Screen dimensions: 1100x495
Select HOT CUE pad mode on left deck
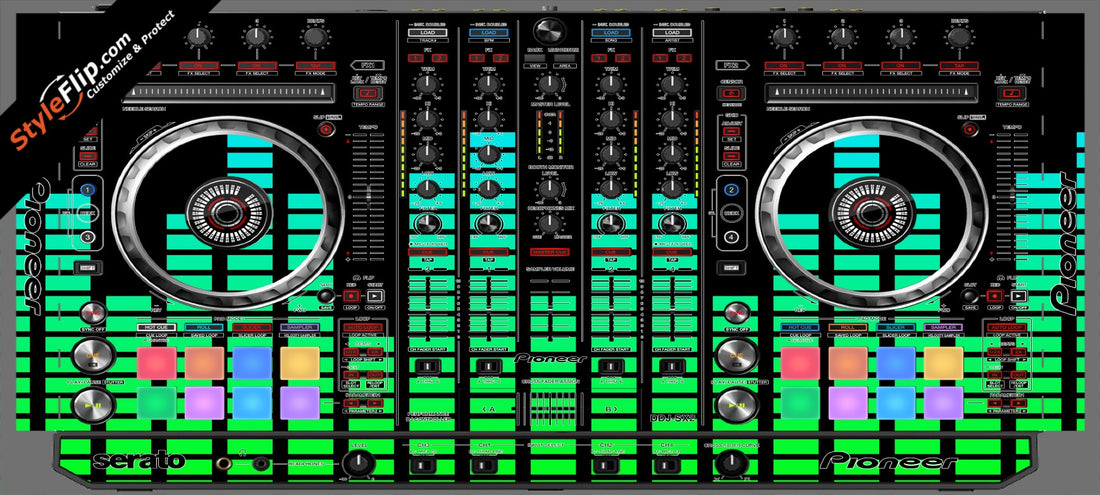point(155,327)
